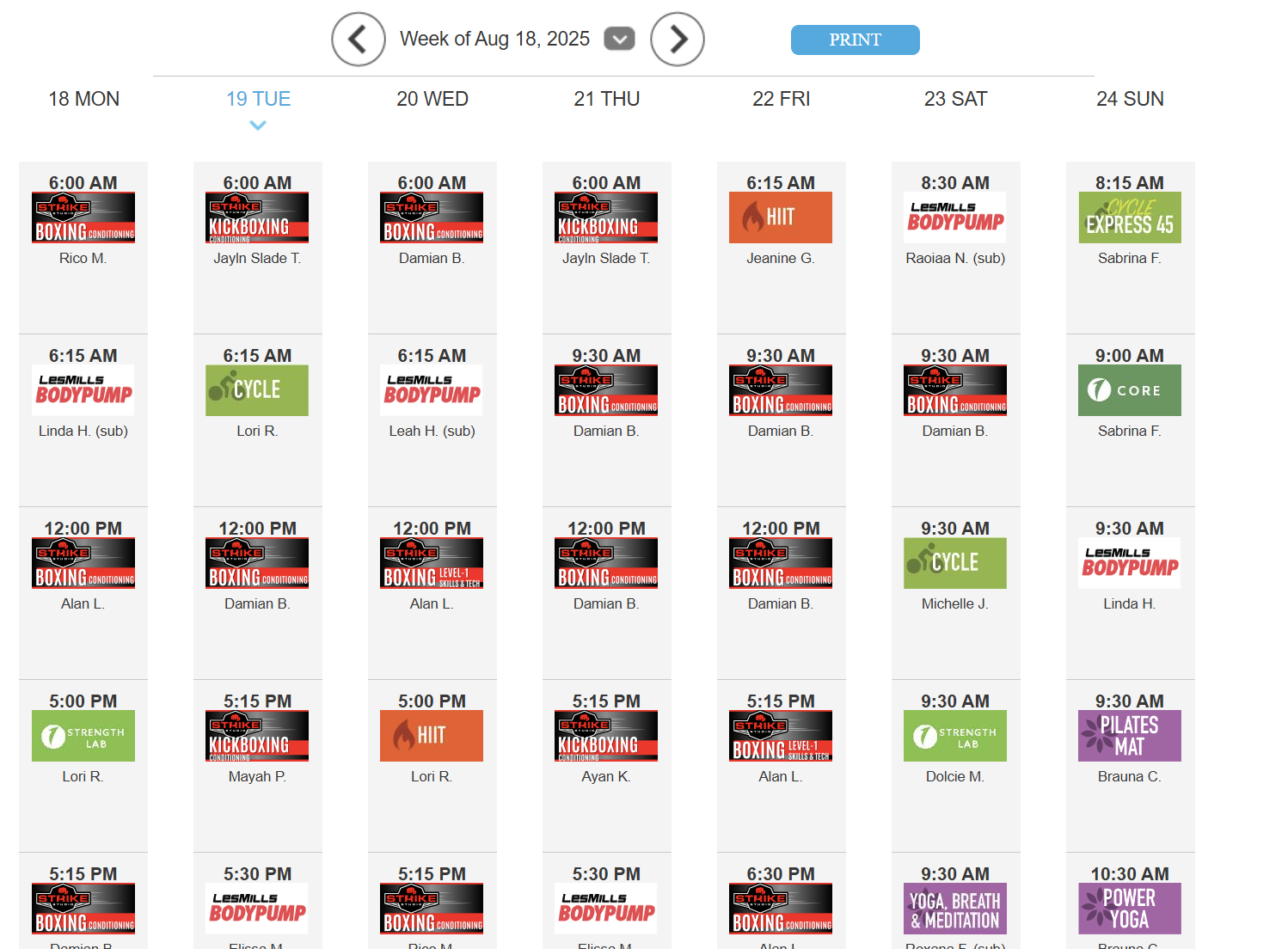Open Monday 6:00 AM Boxing Conditioning class

(83, 217)
